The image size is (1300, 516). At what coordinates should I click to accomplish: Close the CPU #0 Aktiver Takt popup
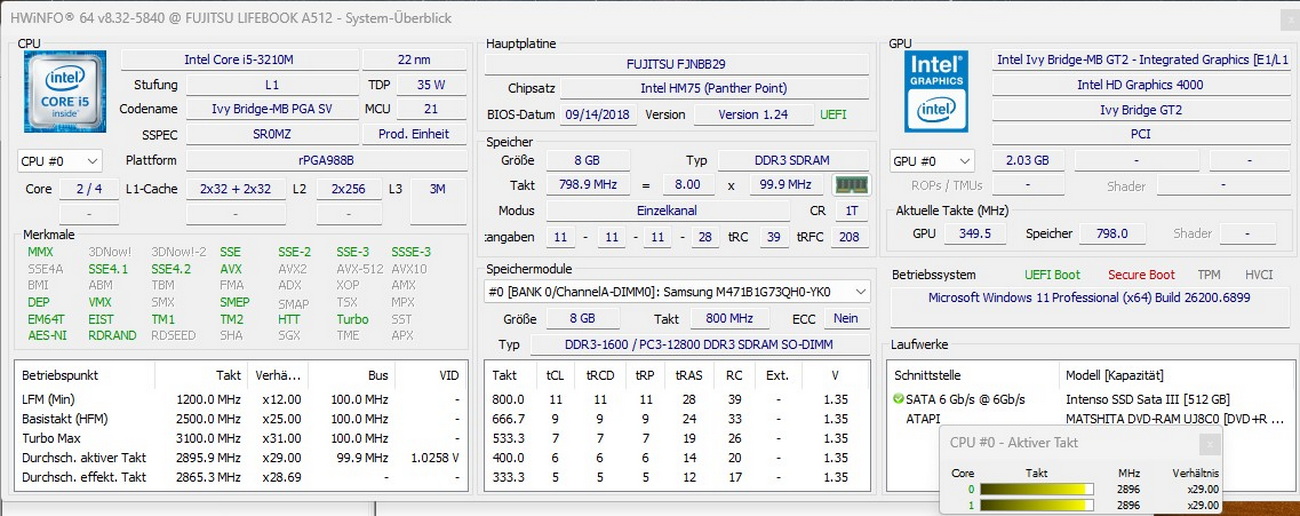point(1210,444)
